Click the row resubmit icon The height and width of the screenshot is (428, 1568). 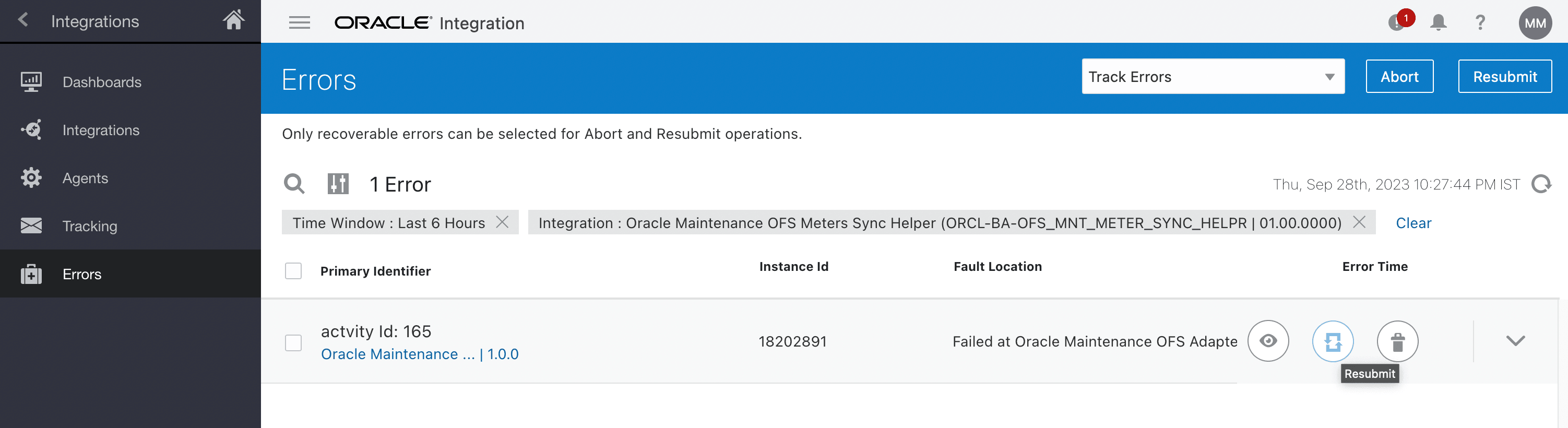pos(1333,341)
